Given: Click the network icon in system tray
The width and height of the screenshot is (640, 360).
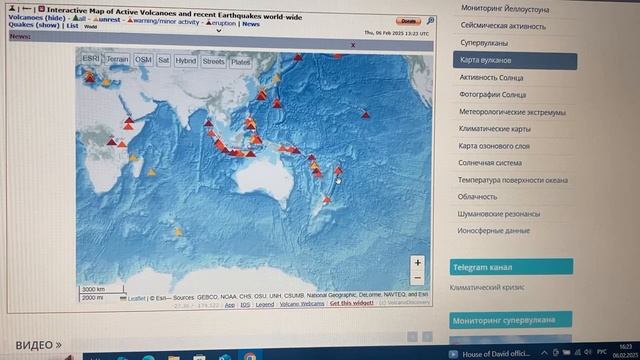Looking at the screenshot, I should [x=577, y=352].
